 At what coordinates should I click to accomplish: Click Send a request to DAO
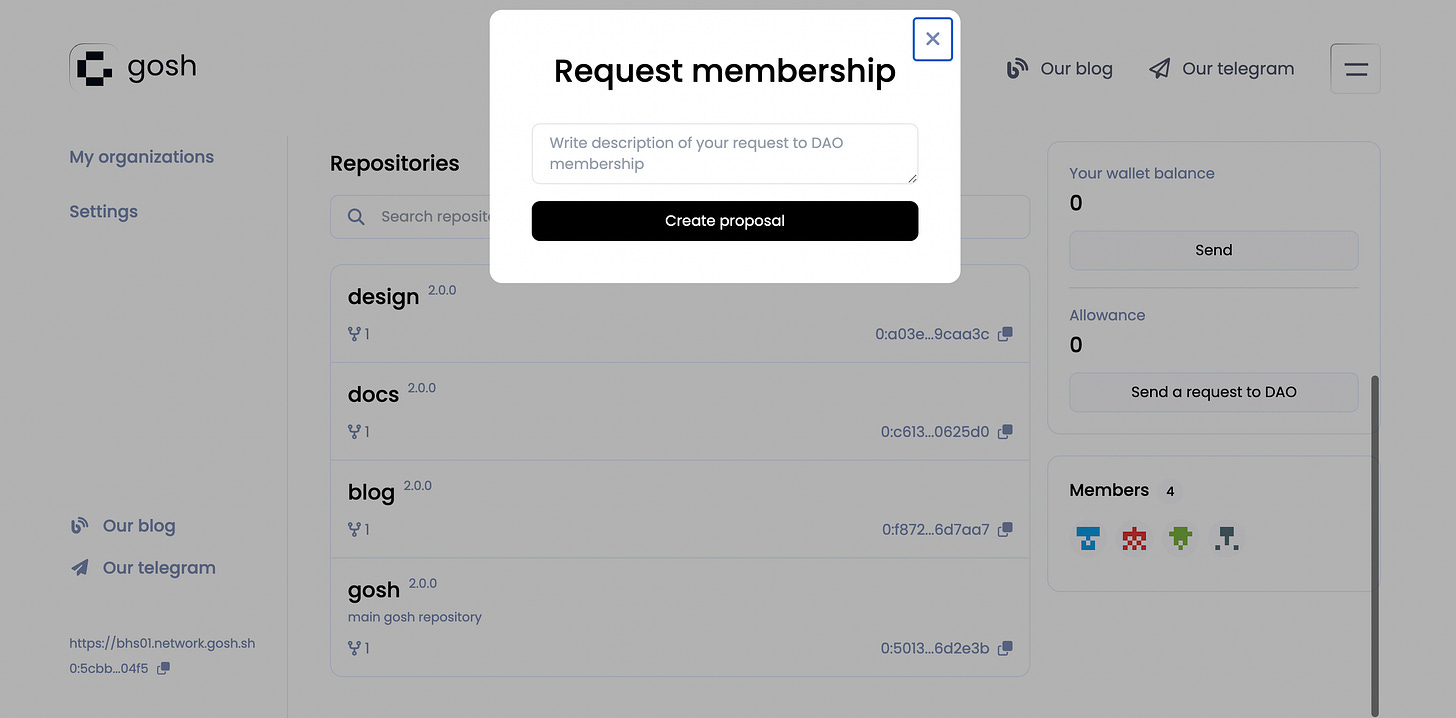1213,392
